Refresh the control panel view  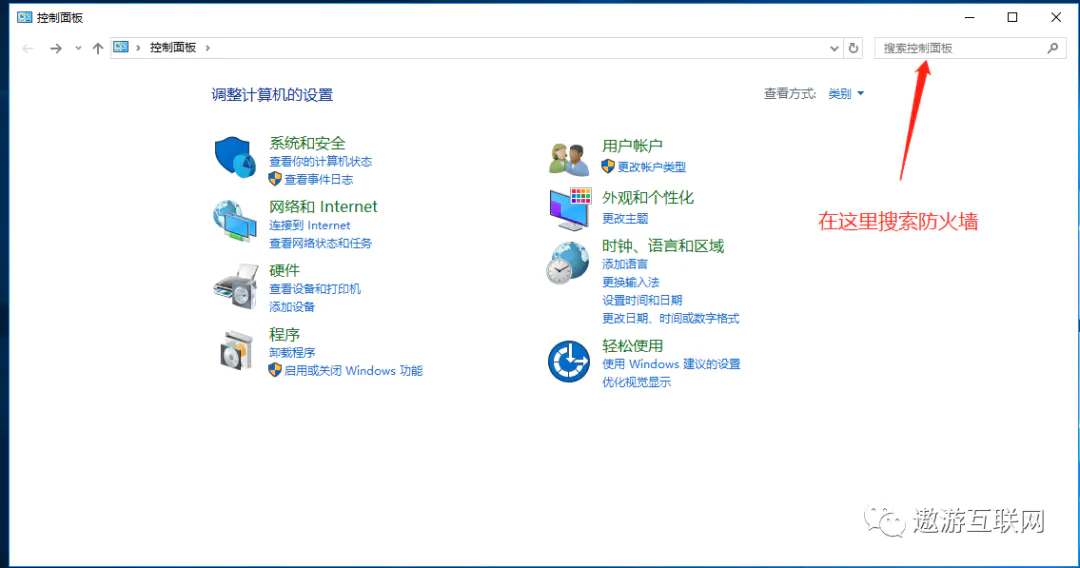tap(853, 48)
